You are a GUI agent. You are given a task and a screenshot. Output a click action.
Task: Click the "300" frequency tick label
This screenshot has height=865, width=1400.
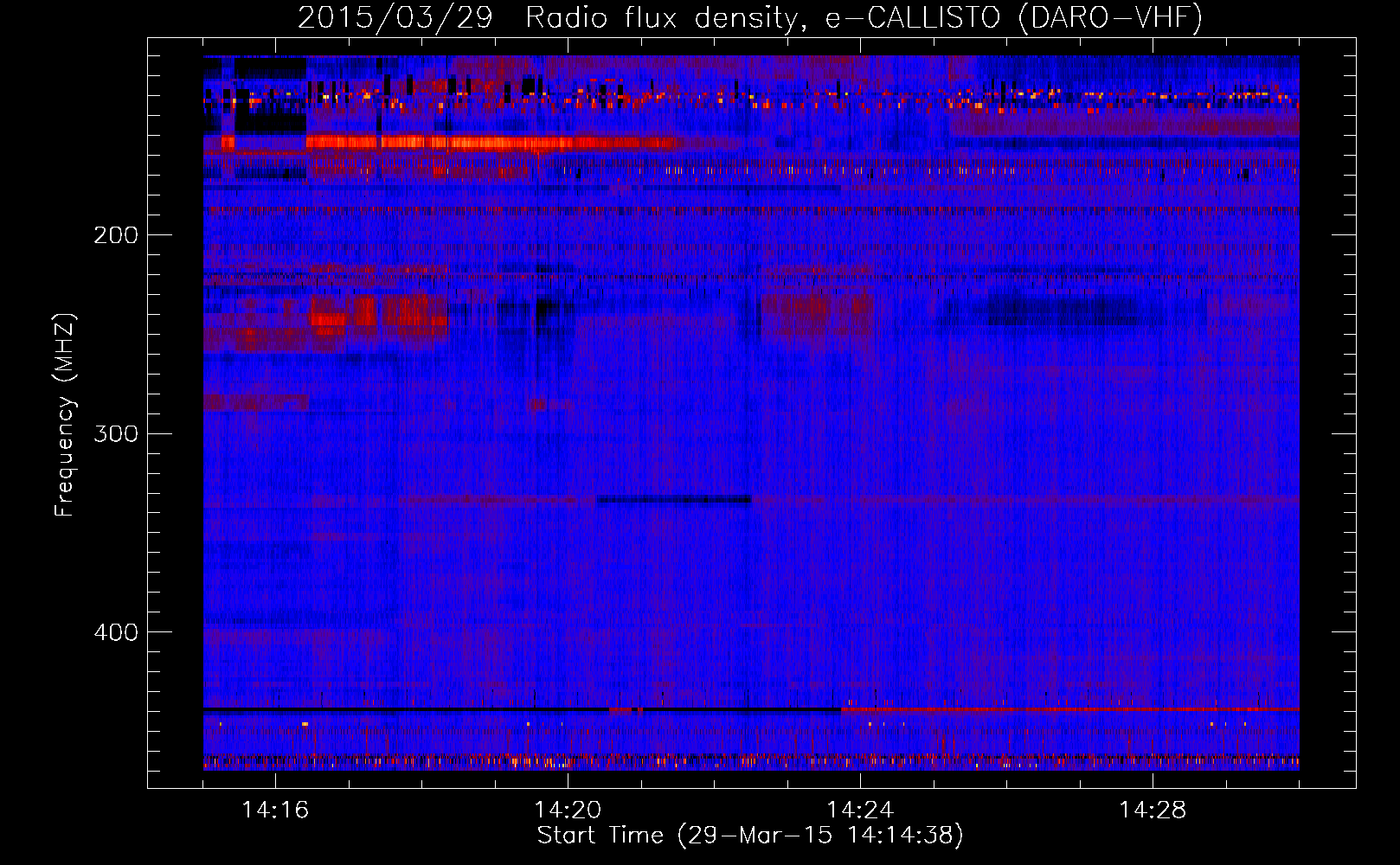click(x=116, y=433)
